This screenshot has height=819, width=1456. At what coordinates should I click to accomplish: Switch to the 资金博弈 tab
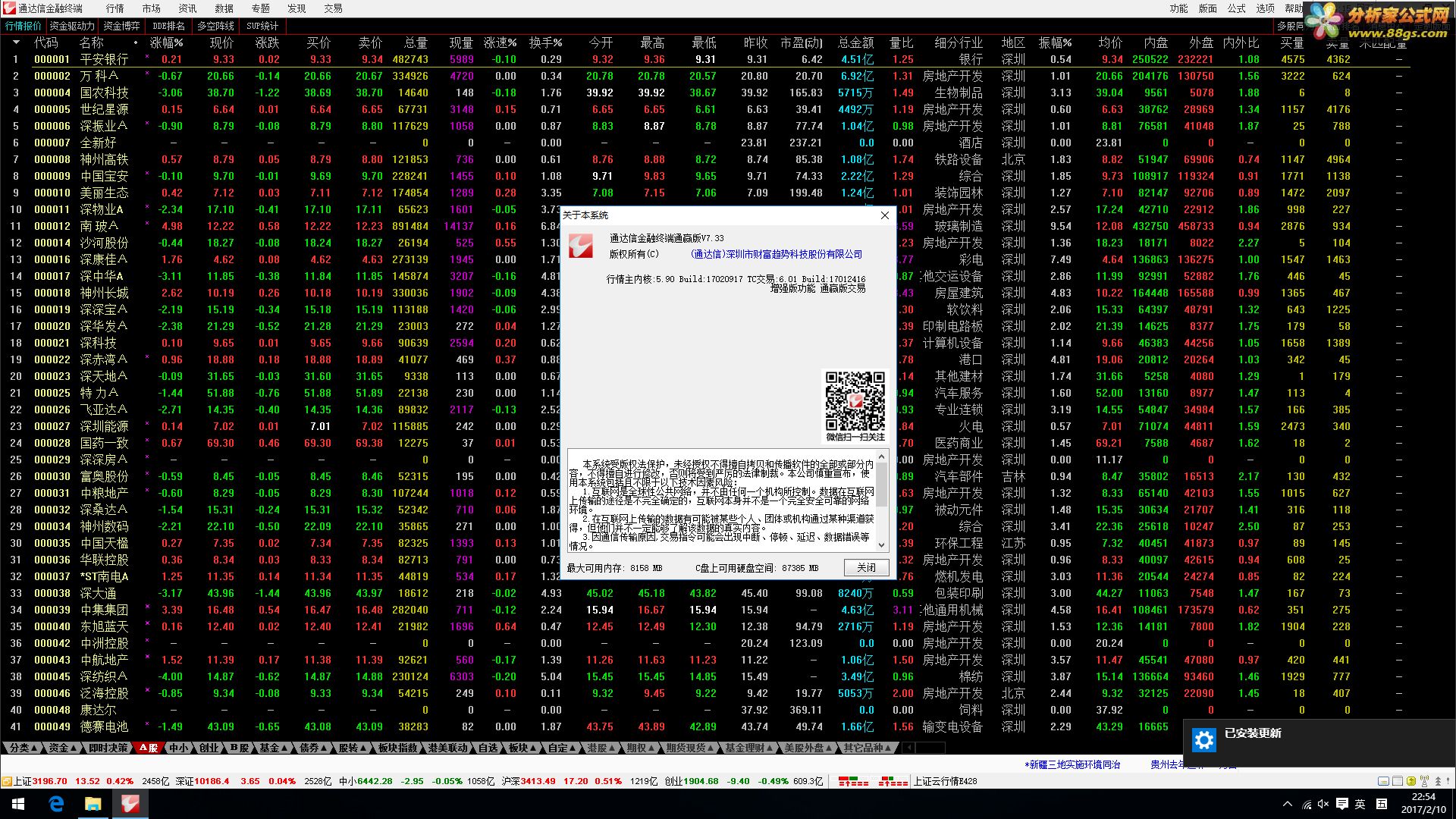click(121, 26)
